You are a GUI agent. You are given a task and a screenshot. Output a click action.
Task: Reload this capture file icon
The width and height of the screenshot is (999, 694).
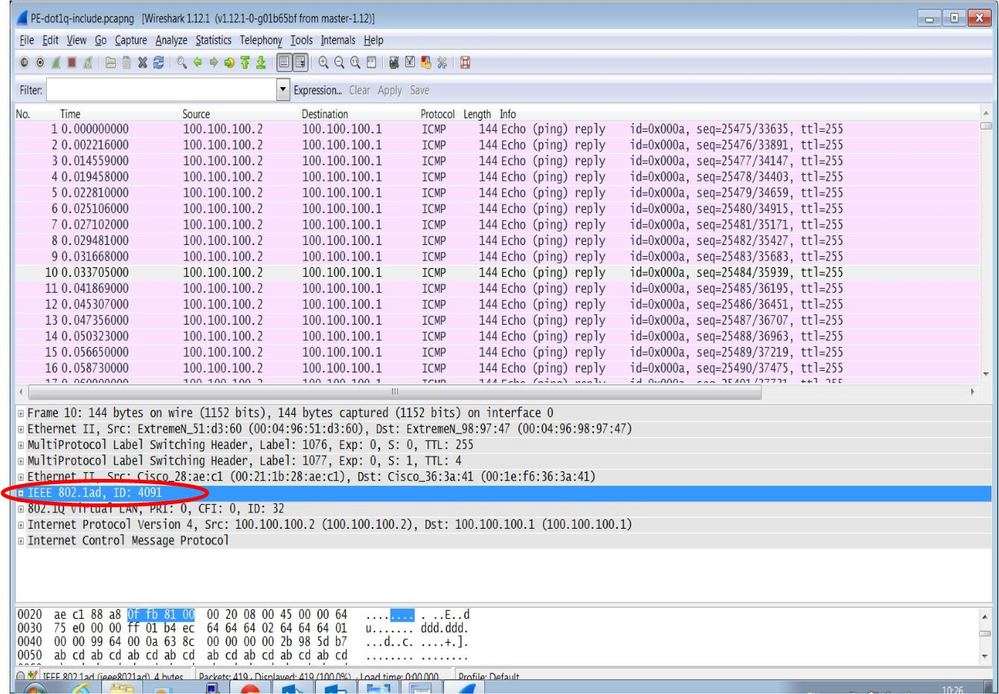159,62
